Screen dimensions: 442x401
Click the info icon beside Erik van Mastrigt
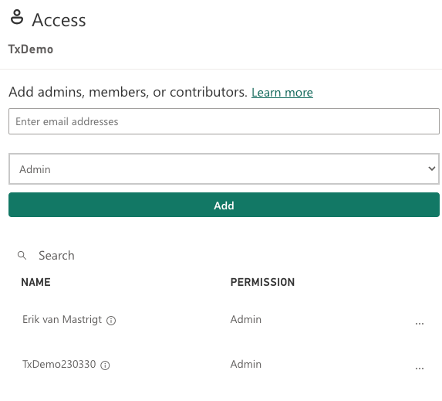111,320
